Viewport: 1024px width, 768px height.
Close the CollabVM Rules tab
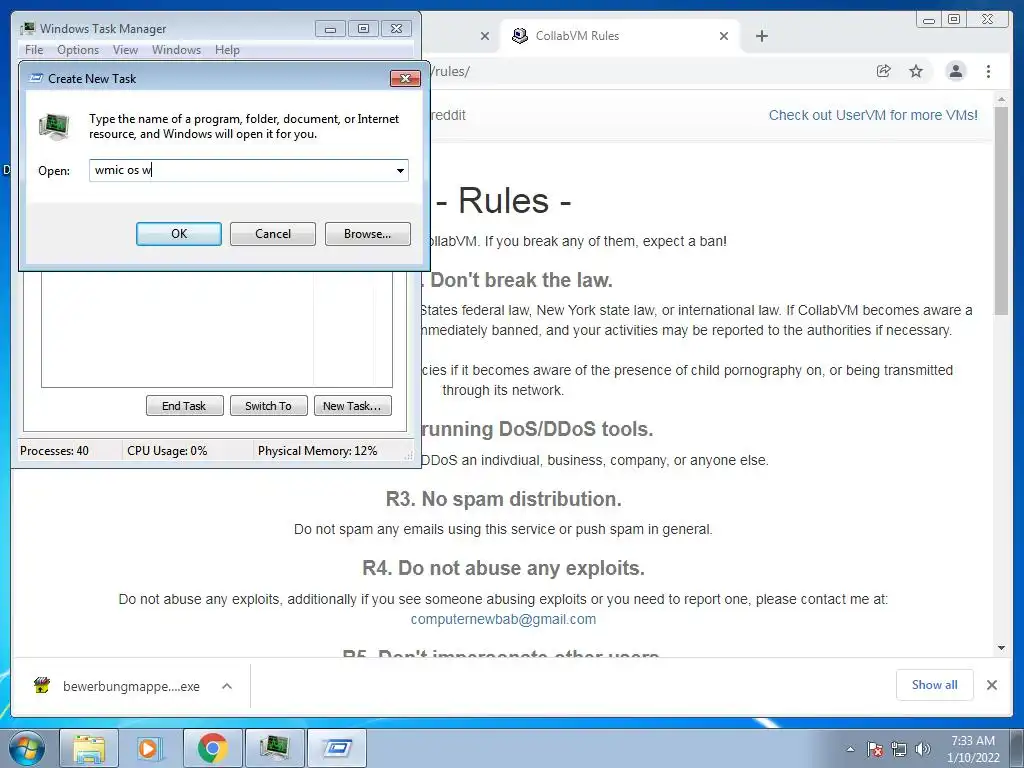point(724,36)
